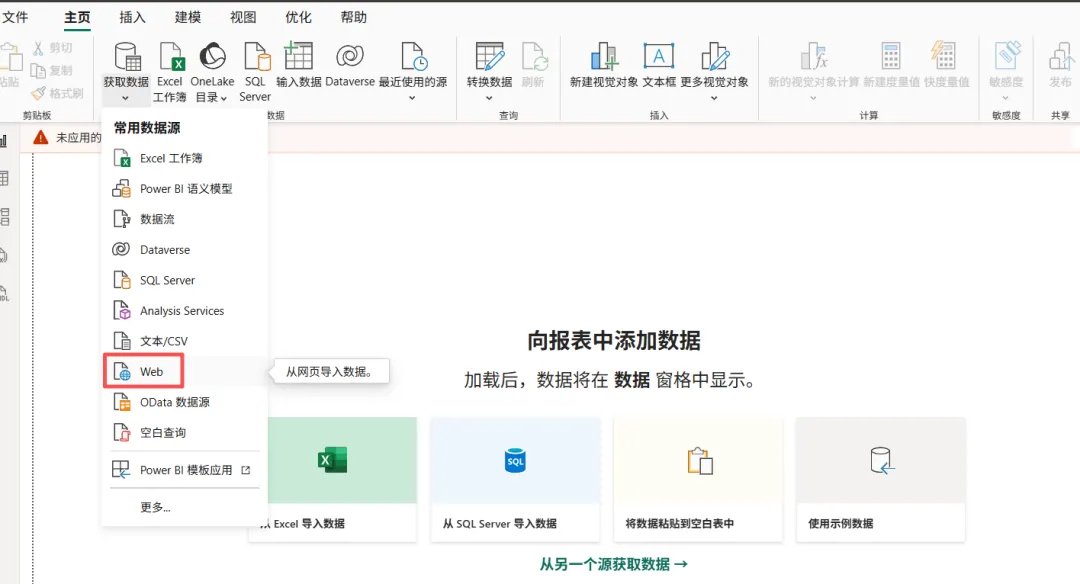Viewport: 1080px width, 584px height.
Task: Select the Web data source entry
Action: [185, 372]
